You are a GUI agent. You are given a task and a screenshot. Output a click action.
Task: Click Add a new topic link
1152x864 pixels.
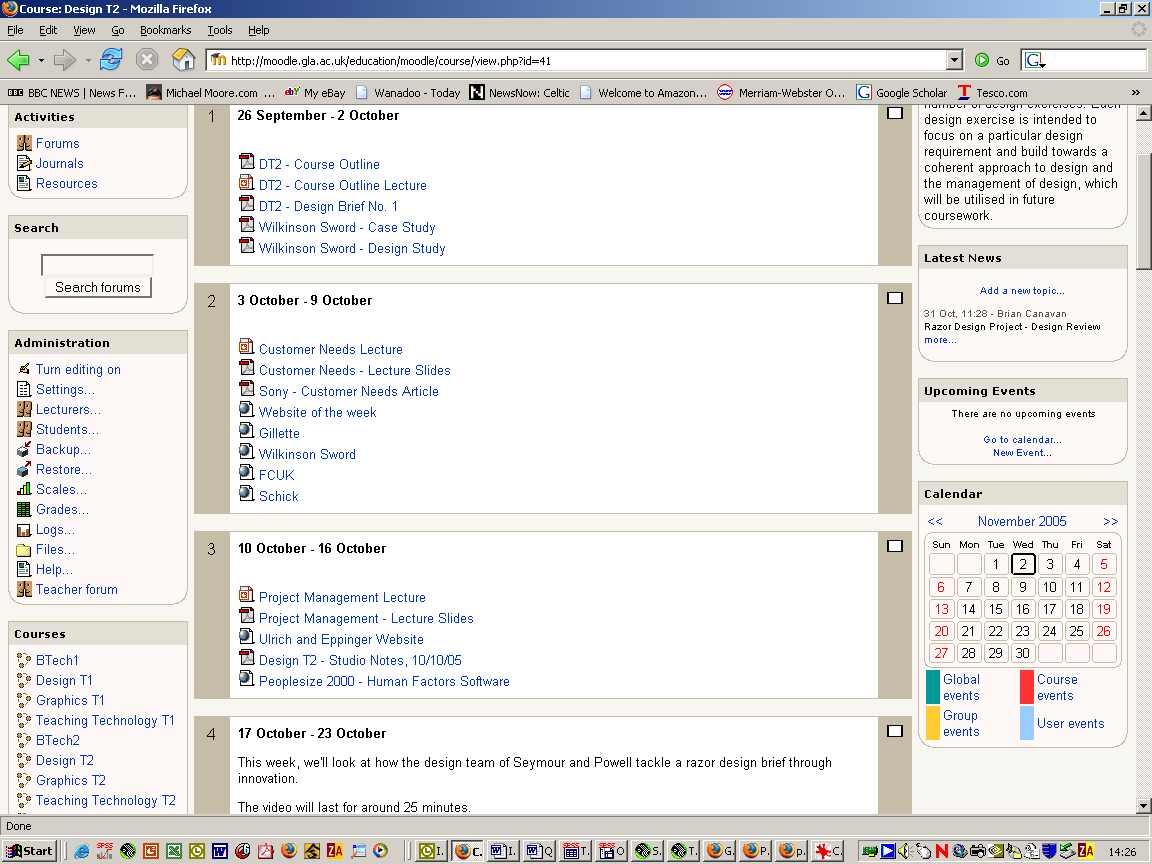coord(1022,290)
